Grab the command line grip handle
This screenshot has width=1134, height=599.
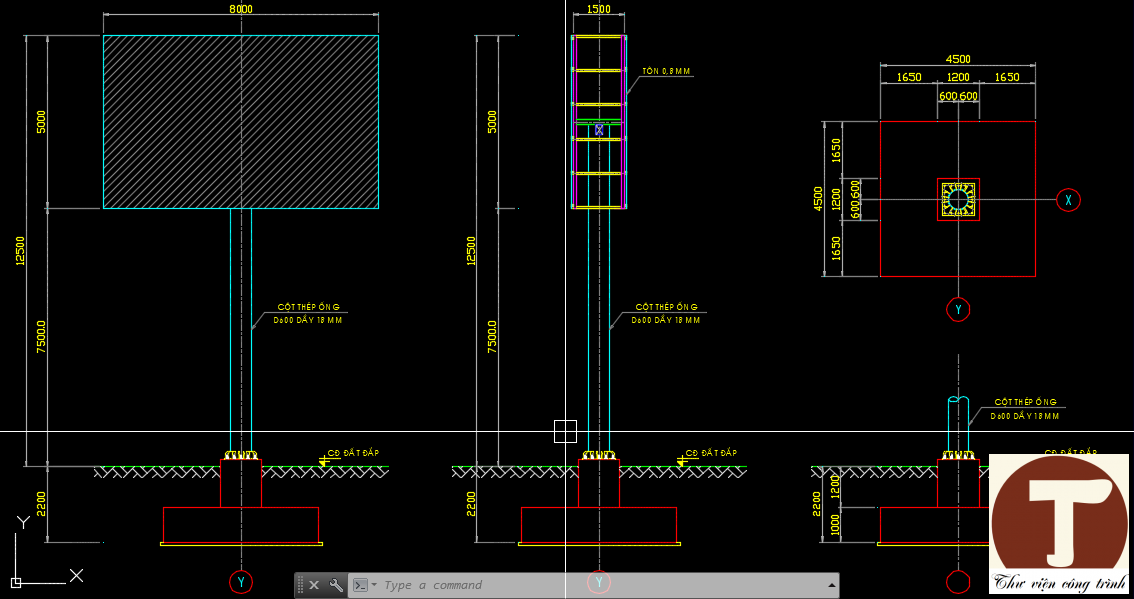pyautogui.click(x=300, y=585)
